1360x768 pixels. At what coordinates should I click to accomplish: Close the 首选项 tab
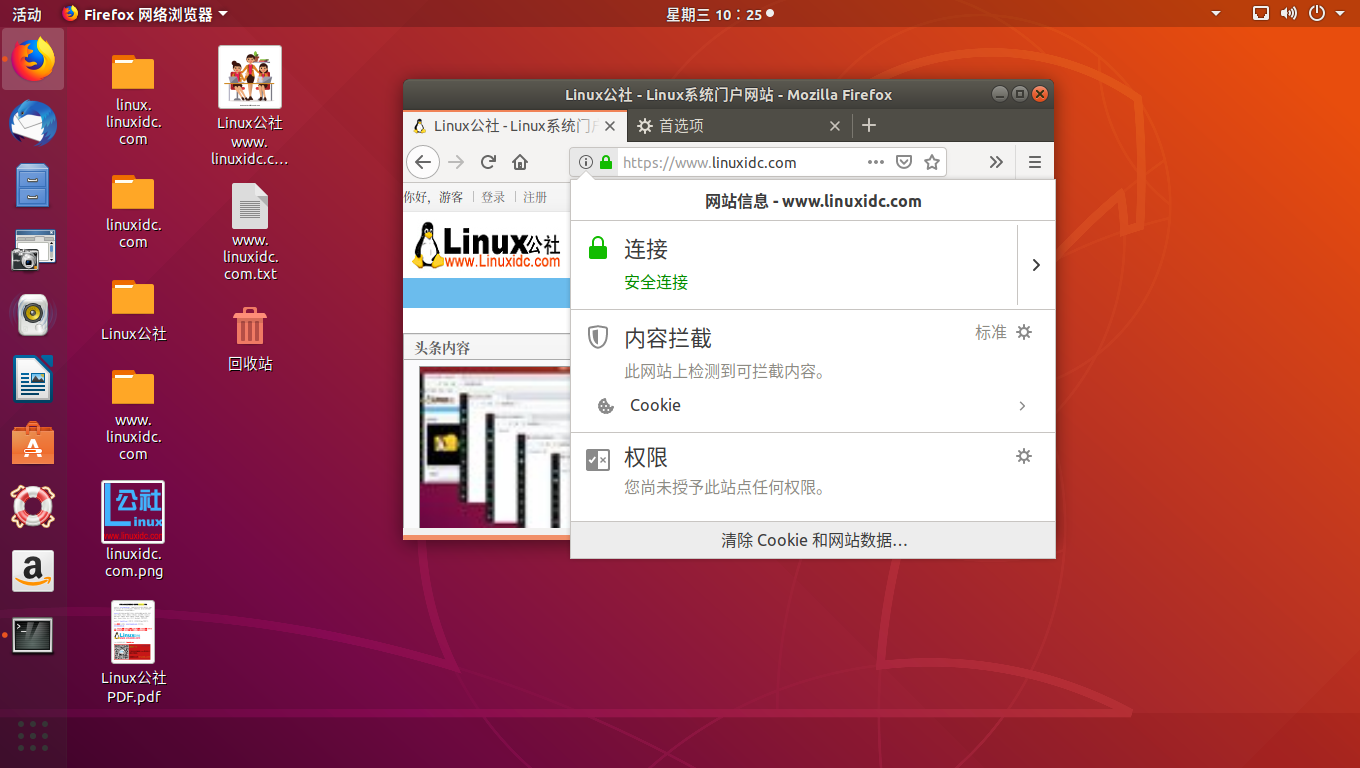click(835, 126)
